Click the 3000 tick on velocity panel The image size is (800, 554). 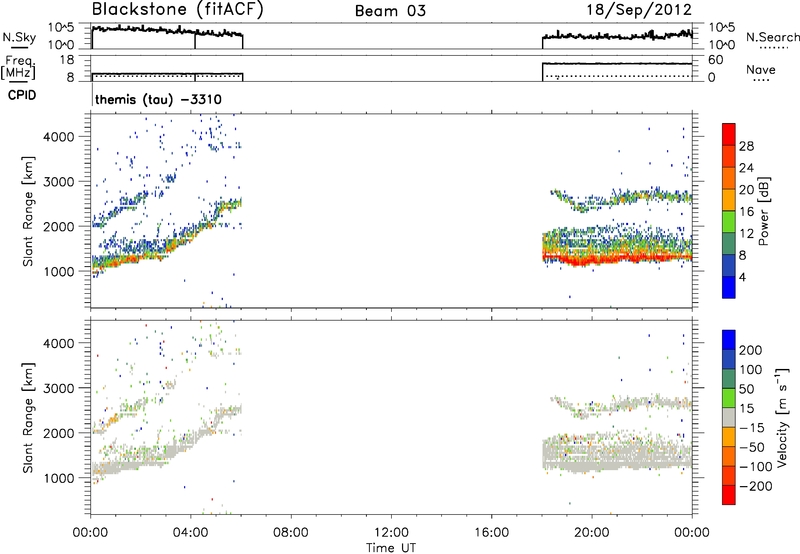[x=58, y=388]
